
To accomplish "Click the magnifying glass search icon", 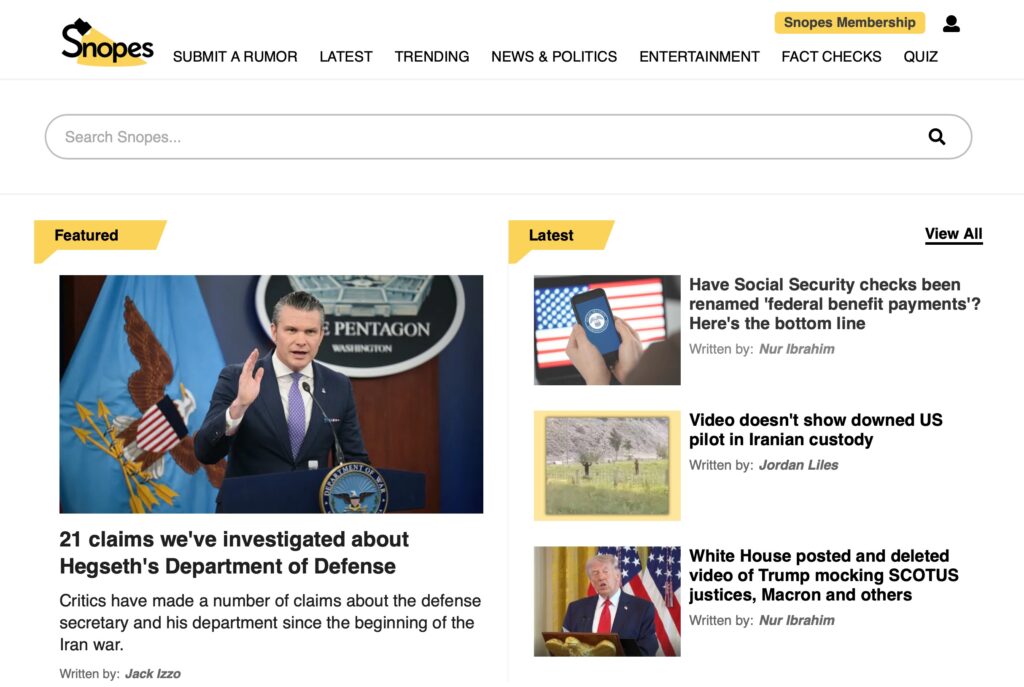I will 936,137.
